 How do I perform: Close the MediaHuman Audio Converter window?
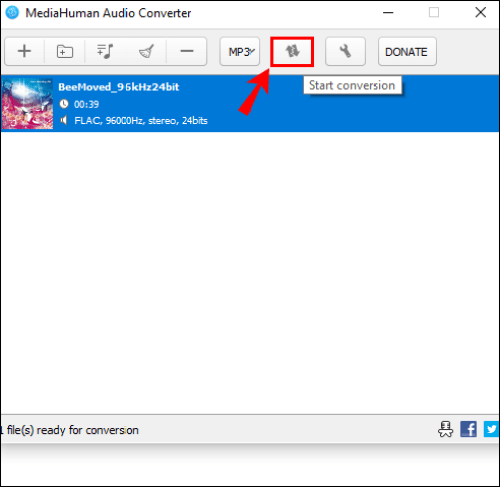click(480, 13)
